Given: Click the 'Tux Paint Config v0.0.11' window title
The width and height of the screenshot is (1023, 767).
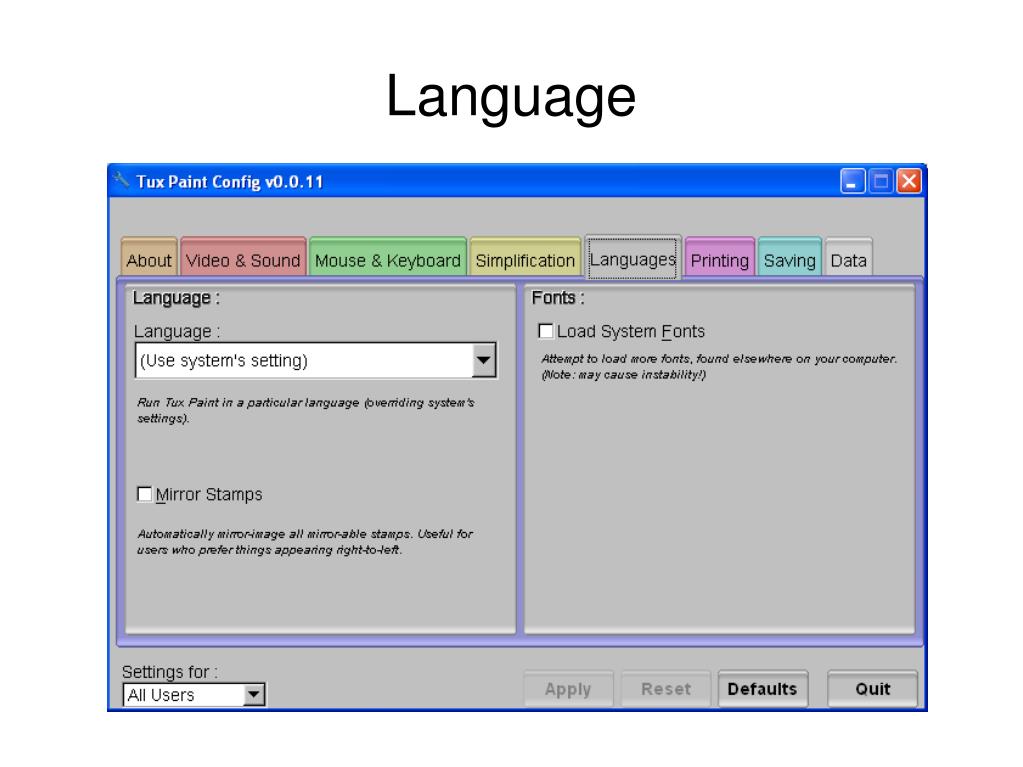Looking at the screenshot, I should coord(230,181).
